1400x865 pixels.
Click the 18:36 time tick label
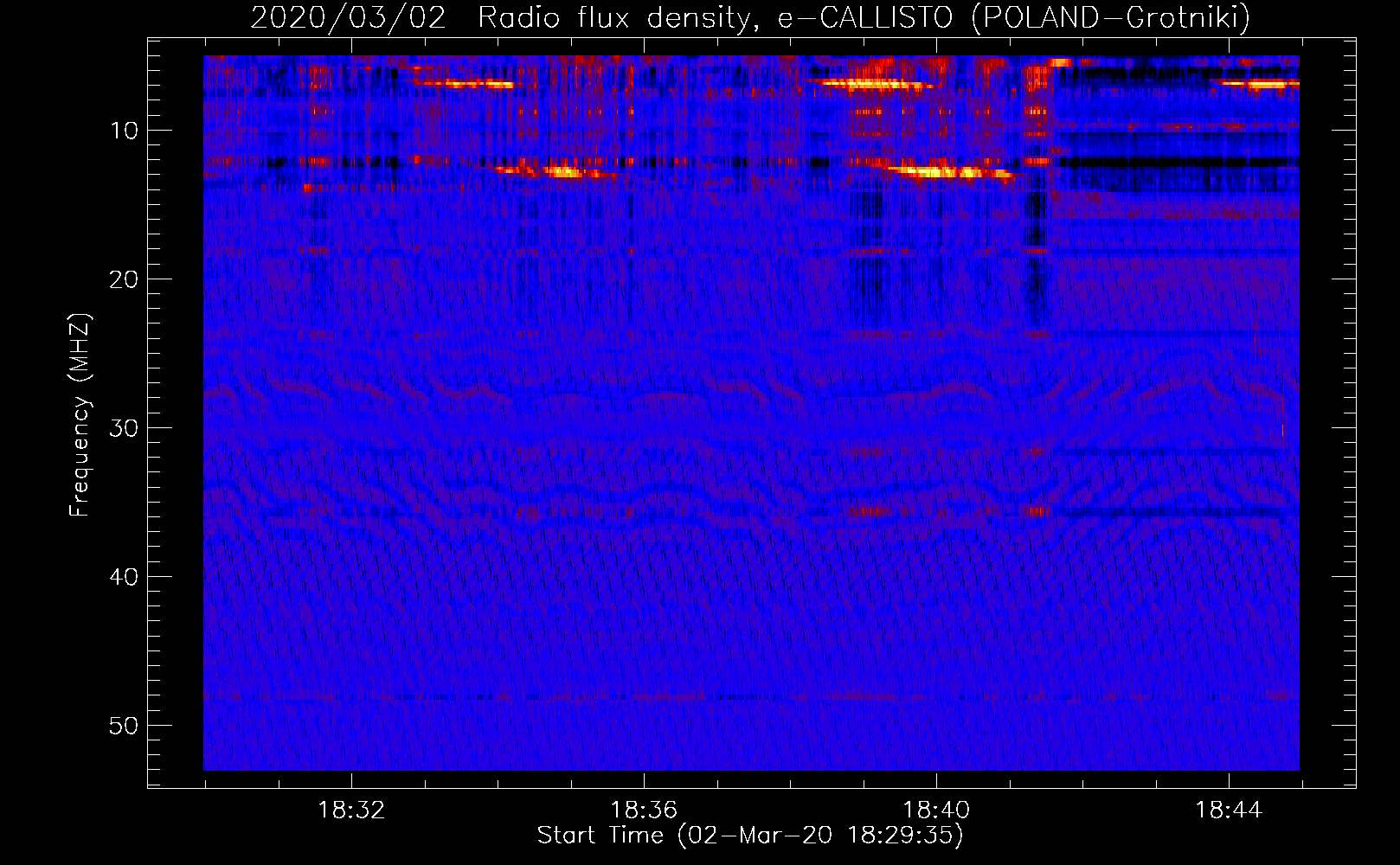[x=644, y=811]
